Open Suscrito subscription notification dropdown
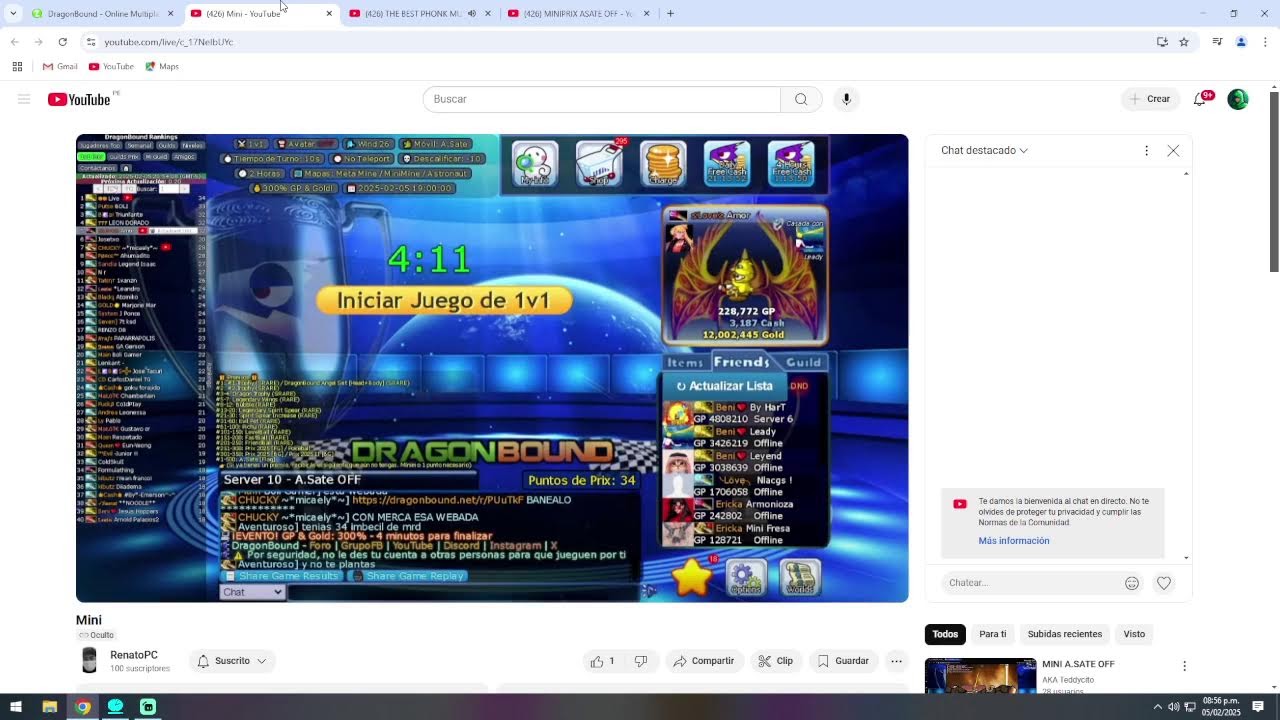This screenshot has width=1280, height=720. [232, 661]
